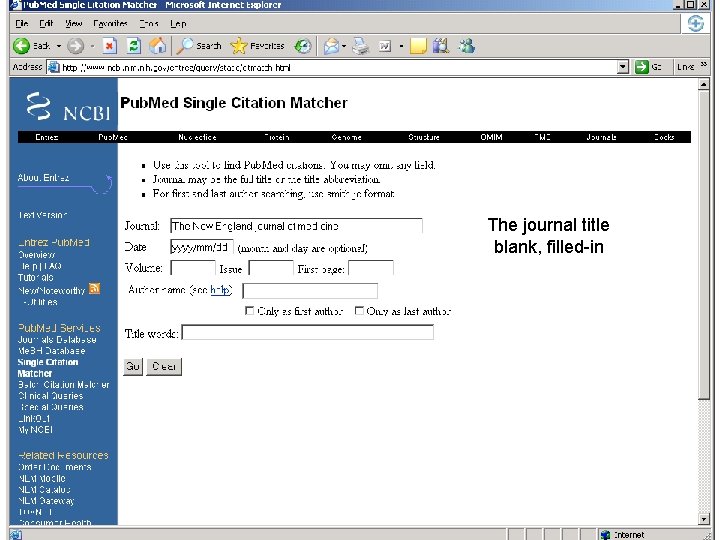This screenshot has height=540, width=720.
Task: Select the Genome tab
Action: click(x=347, y=137)
